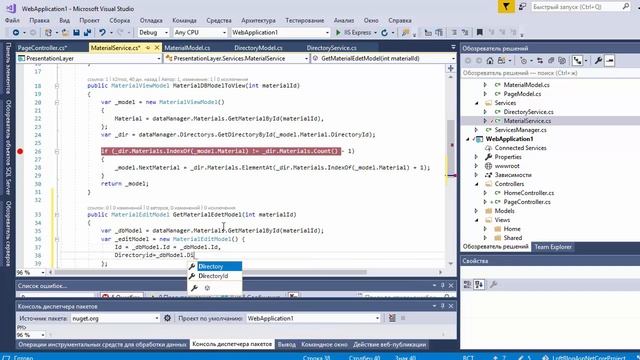Collapse the Services folder in Solution Explorer

tap(476, 103)
